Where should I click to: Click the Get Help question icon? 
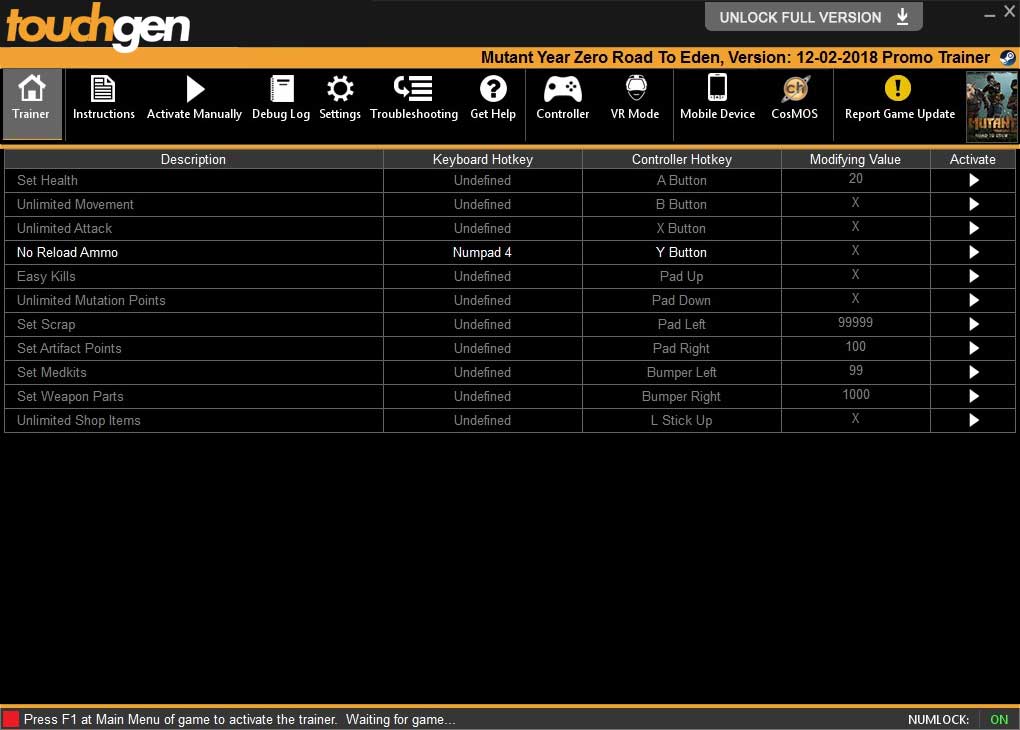(493, 90)
